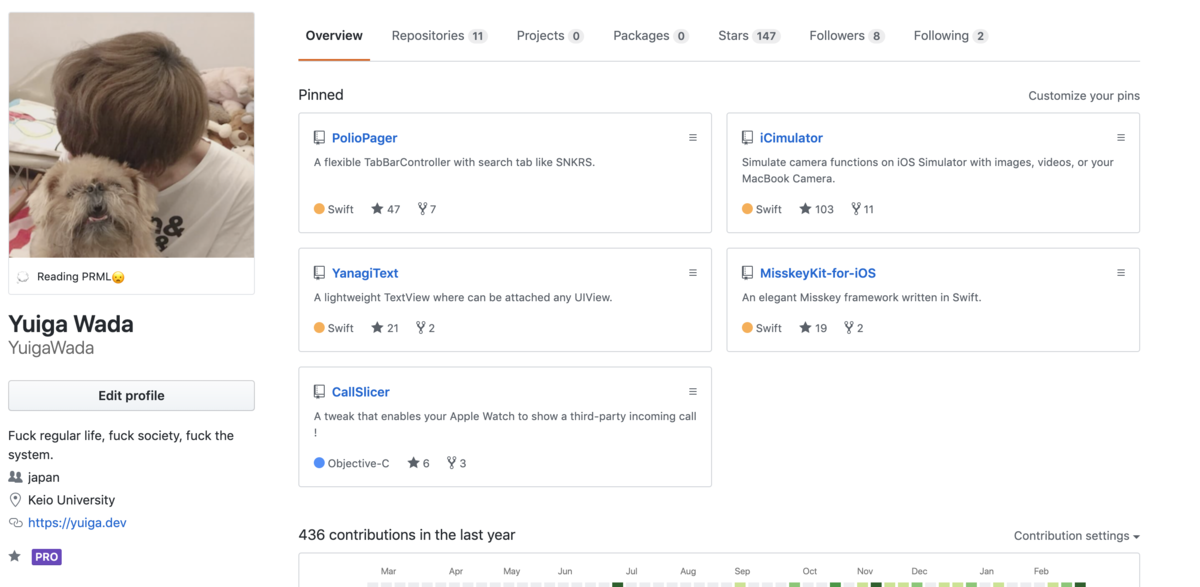Click the Swift language dot on PolioPager
The width and height of the screenshot is (1200, 587).
(319, 209)
